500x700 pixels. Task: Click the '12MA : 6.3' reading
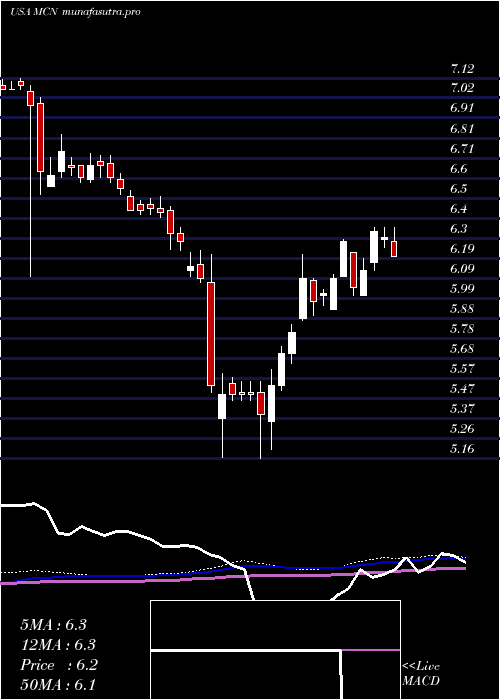[x=59, y=645]
